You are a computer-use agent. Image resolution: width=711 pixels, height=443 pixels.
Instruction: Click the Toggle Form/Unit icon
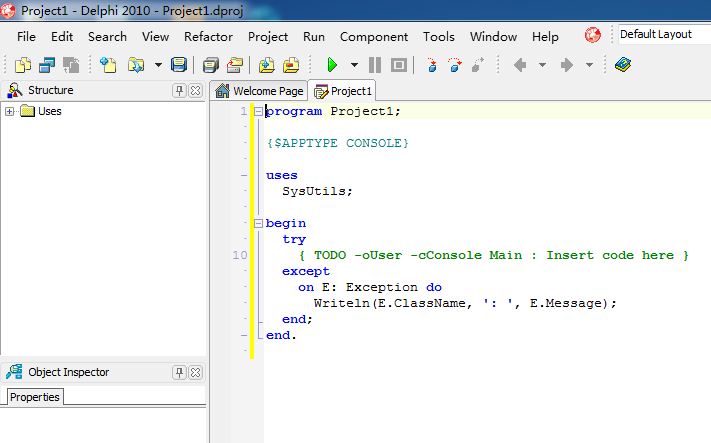pyautogui.click(x=71, y=65)
